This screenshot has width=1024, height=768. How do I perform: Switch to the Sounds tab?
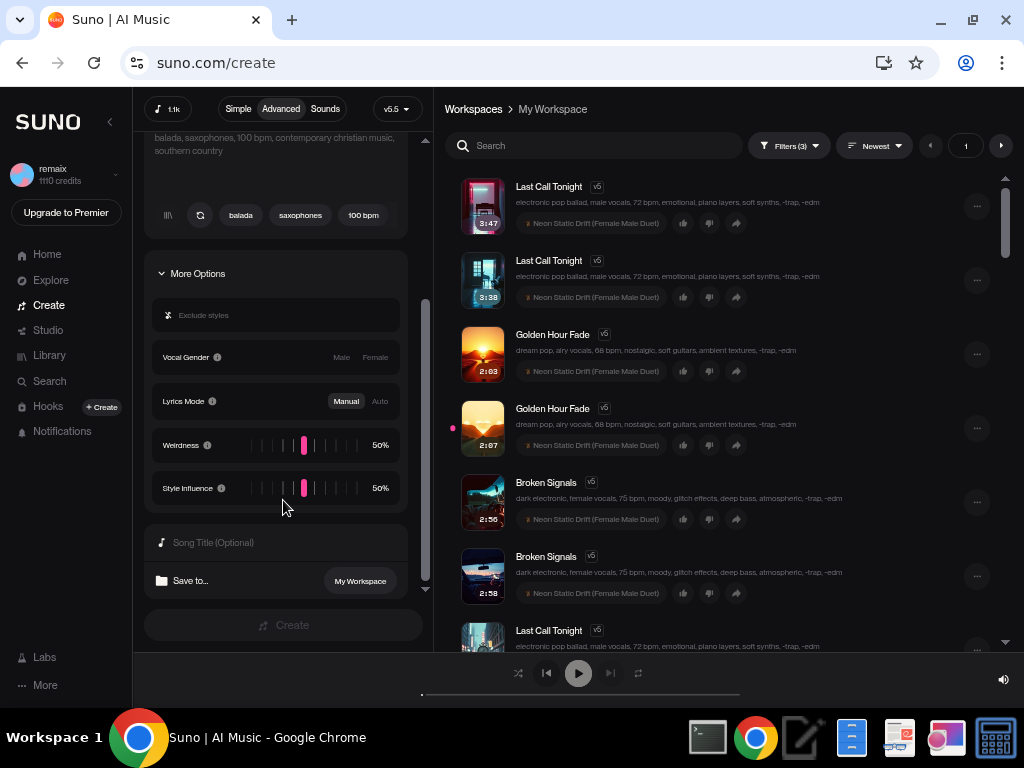[325, 109]
